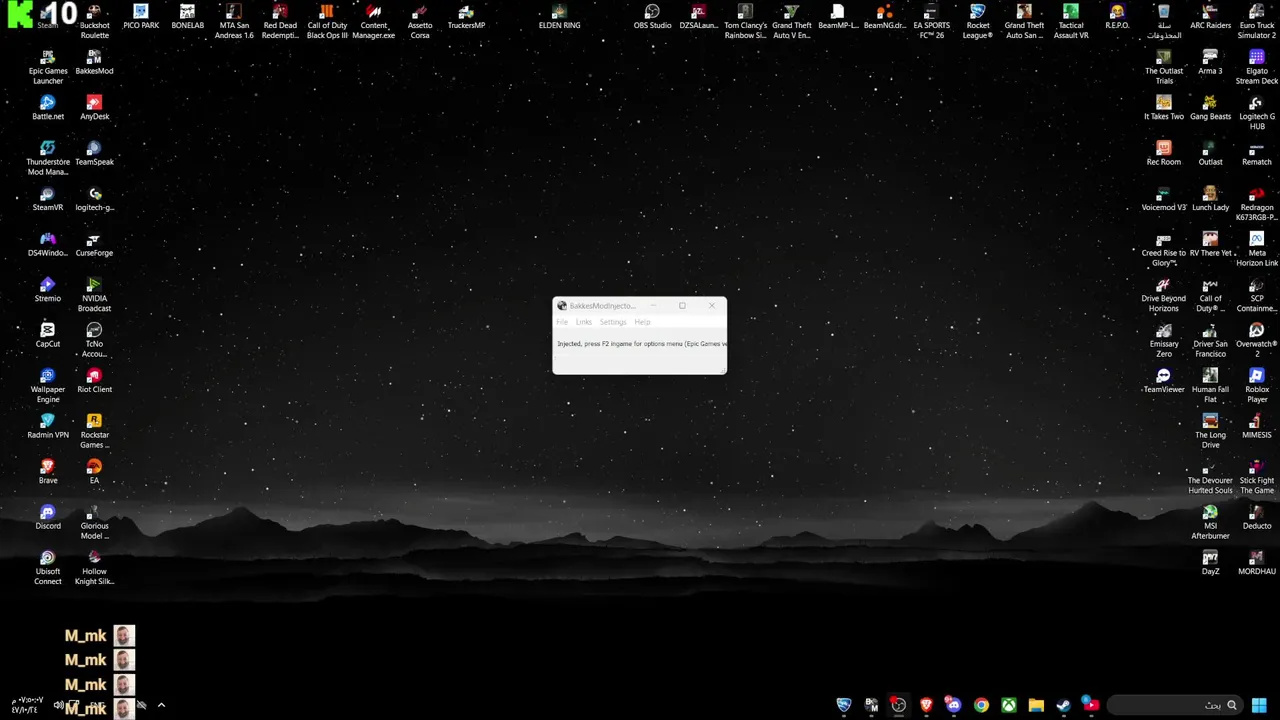Select the Grand Theft Auto San Andreas icon
This screenshot has height=720, width=1280.
1024,23
